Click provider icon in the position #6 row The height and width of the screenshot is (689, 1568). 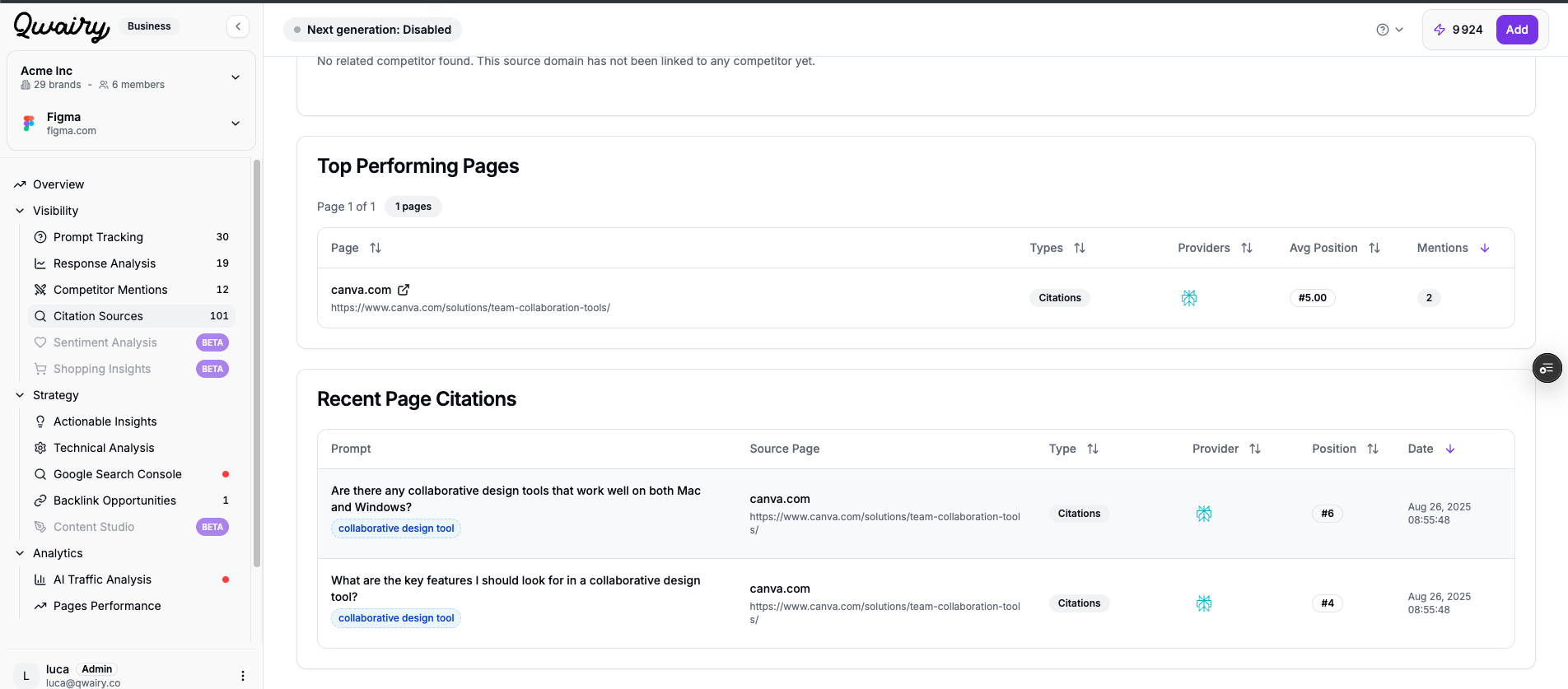tap(1204, 514)
